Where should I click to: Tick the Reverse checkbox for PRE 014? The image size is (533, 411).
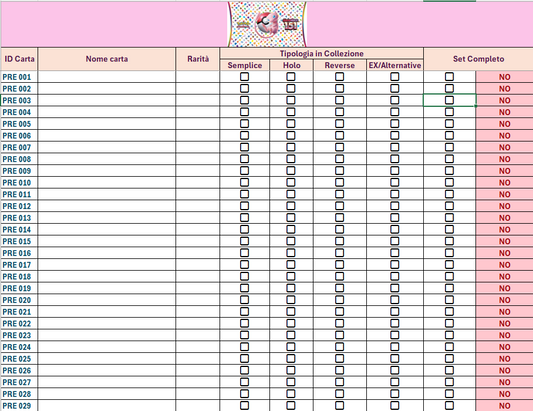tap(339, 229)
